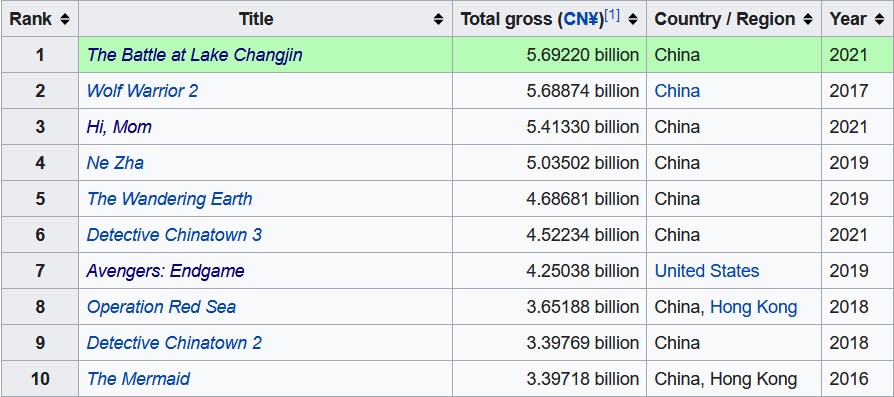The width and height of the screenshot is (894, 397).
Task: Sort table by Rank column arrows
Action: (65, 19)
